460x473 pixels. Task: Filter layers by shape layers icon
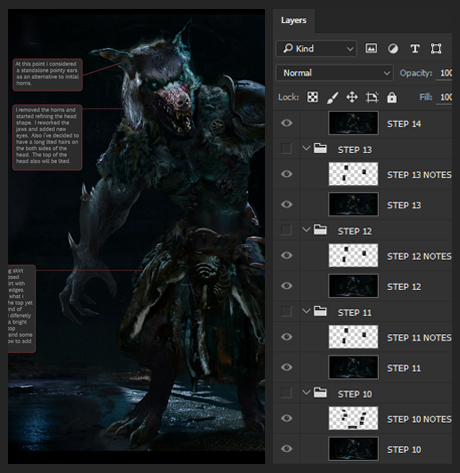(436, 49)
